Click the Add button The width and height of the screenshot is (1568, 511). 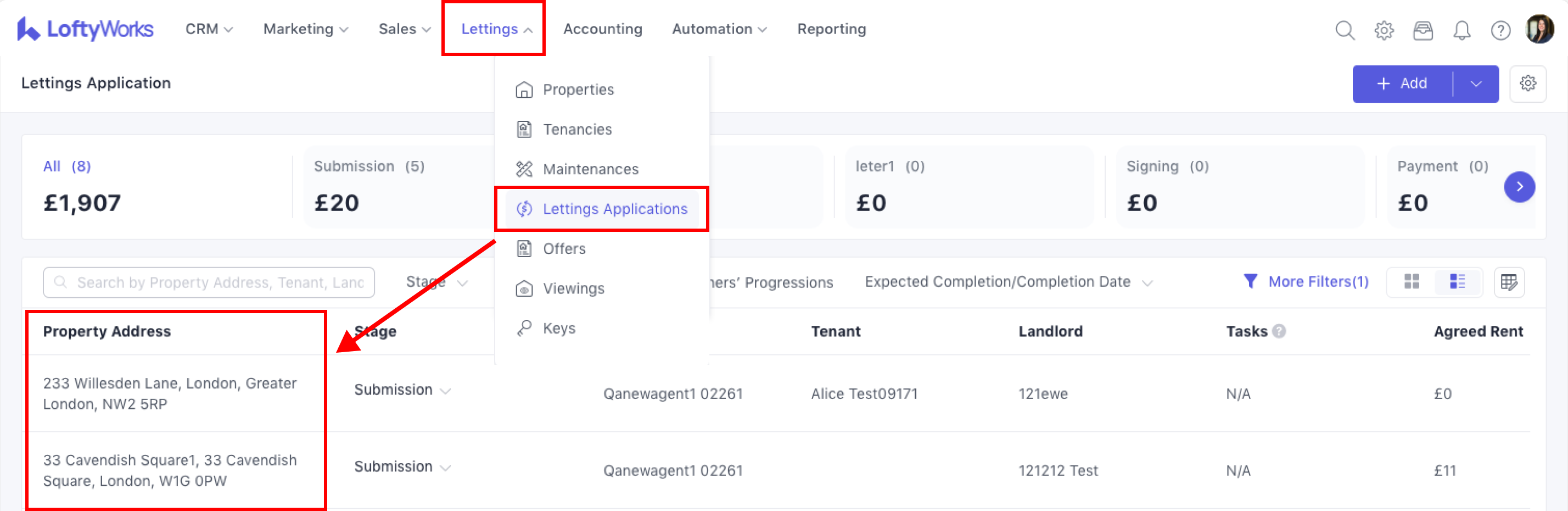[x=1402, y=84]
